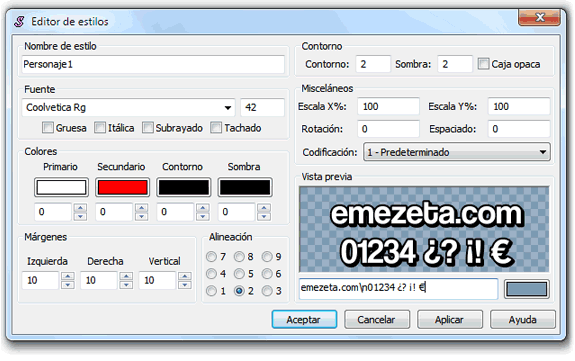Enable the Itálica checkbox
This screenshot has width=575, height=361.
point(100,128)
